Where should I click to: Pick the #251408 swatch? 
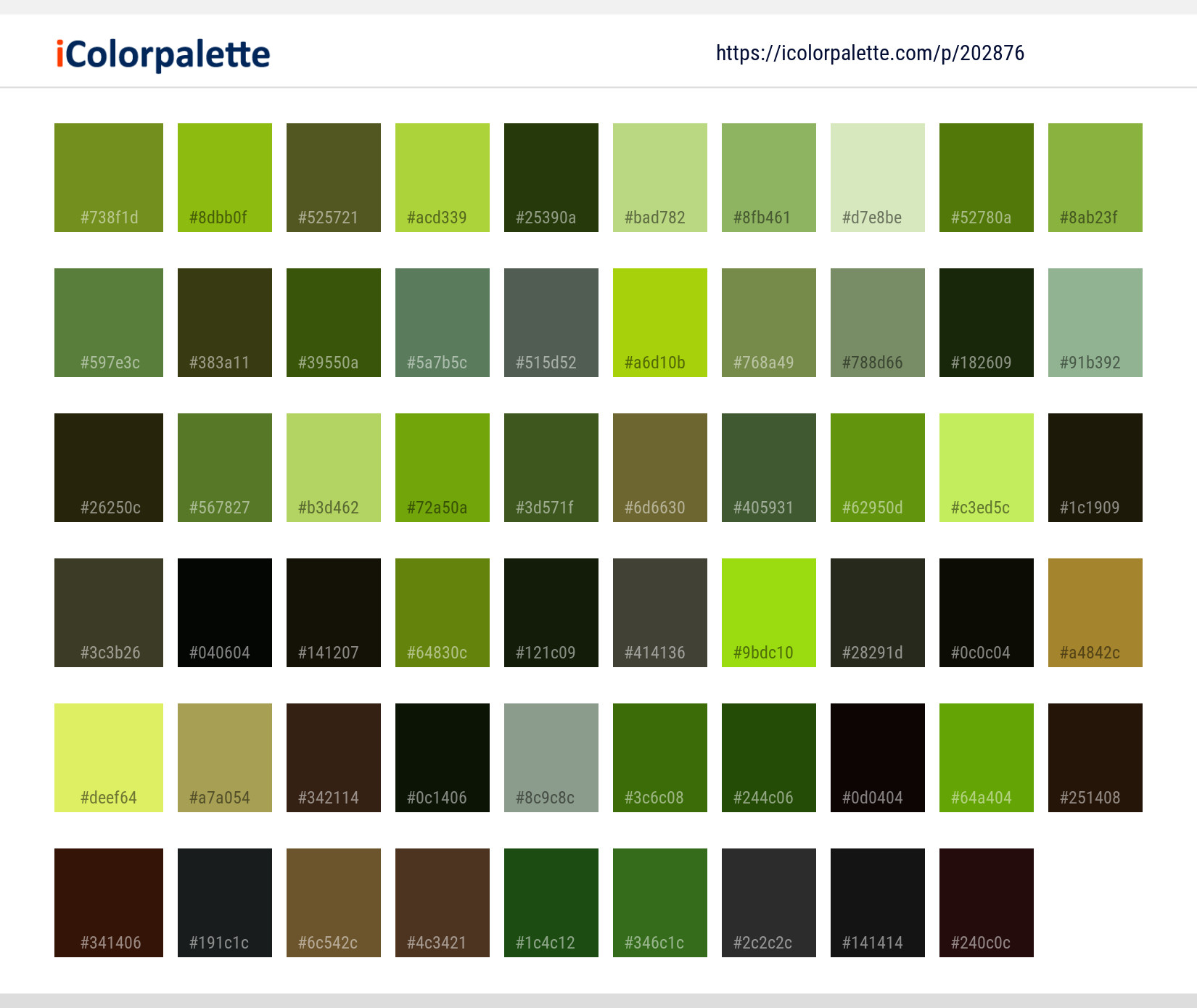pyautogui.click(x=1095, y=758)
